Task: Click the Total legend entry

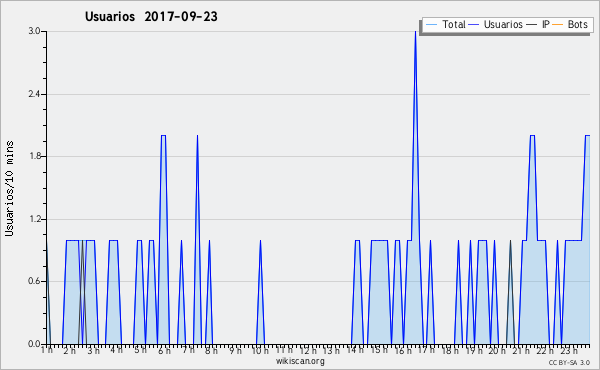Action: pos(446,24)
